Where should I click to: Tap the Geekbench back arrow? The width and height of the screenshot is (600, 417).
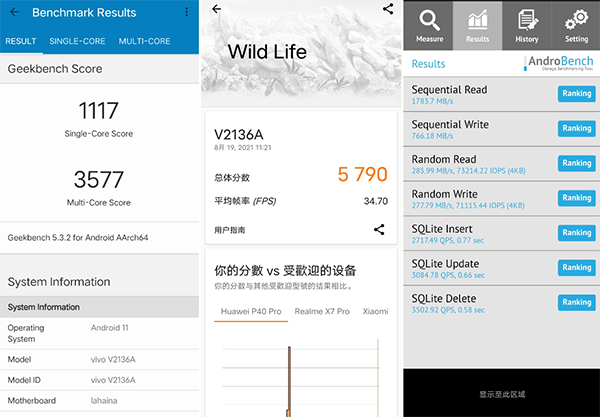pos(14,13)
